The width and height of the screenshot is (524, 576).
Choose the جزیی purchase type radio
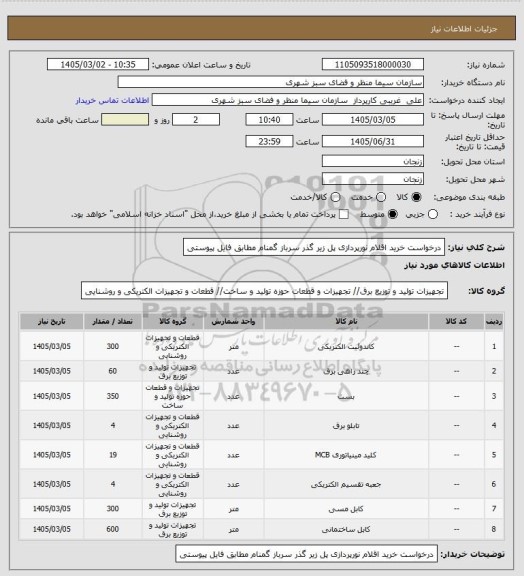coord(433,214)
